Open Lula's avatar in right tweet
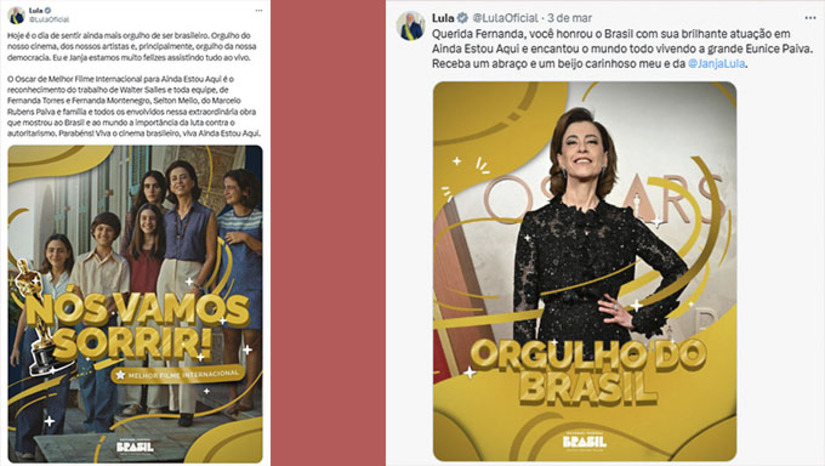The image size is (825, 466). tap(410, 26)
